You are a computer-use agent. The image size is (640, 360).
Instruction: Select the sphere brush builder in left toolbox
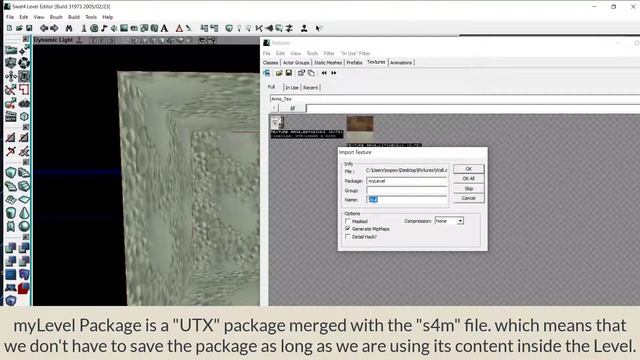[24, 226]
